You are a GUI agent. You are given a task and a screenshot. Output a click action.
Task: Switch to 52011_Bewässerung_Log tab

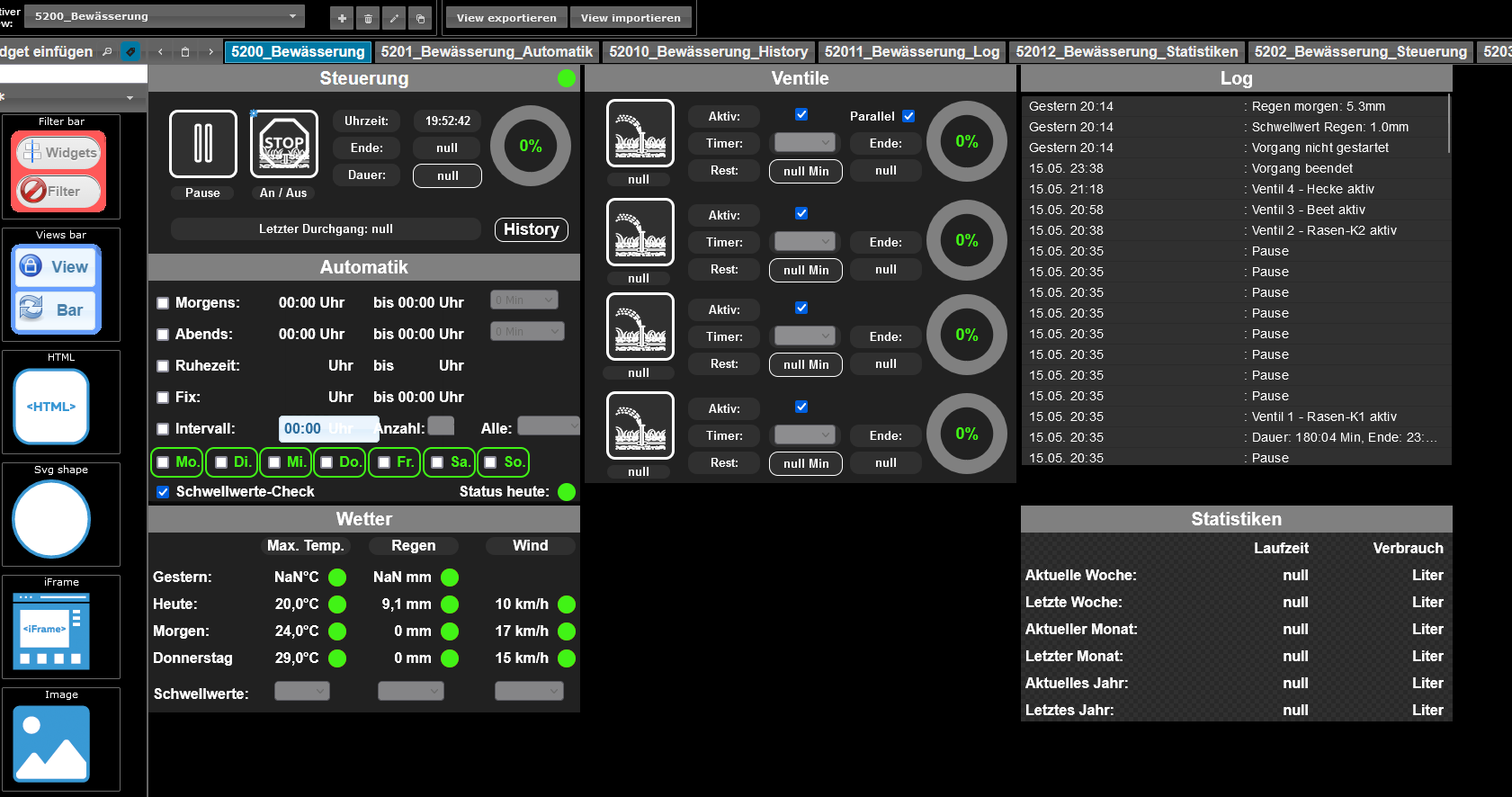(x=912, y=52)
